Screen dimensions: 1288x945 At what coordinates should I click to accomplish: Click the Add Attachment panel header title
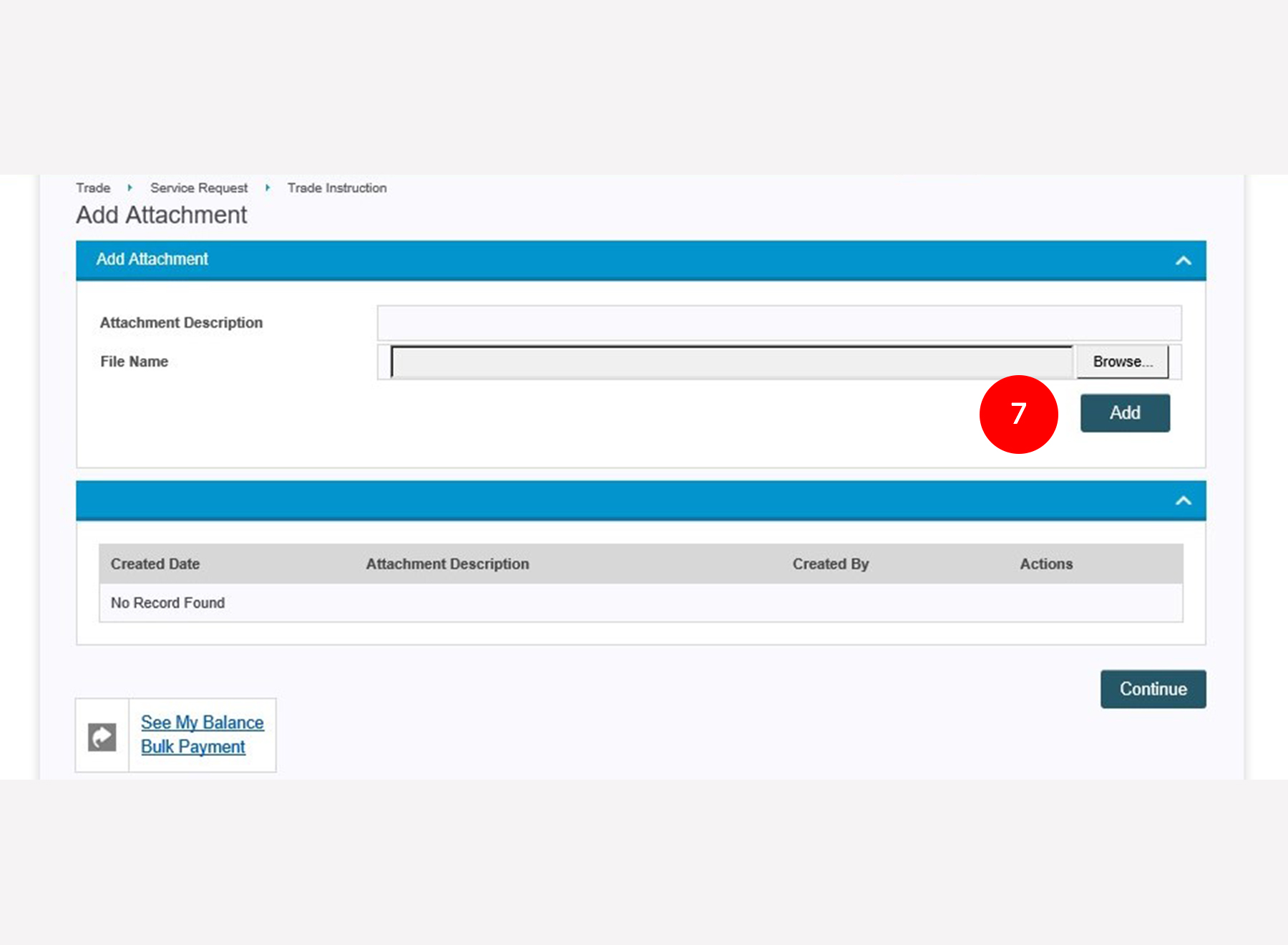point(152,259)
